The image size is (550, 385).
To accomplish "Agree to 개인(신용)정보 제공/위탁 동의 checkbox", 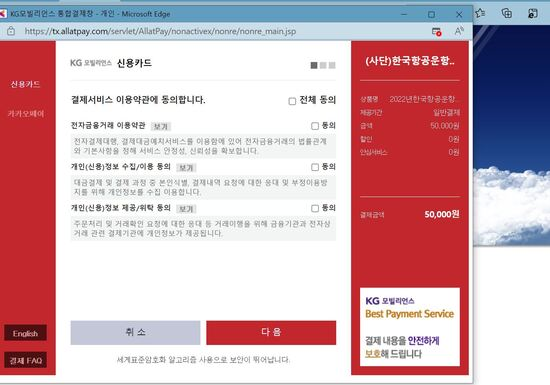I will tap(315, 208).
